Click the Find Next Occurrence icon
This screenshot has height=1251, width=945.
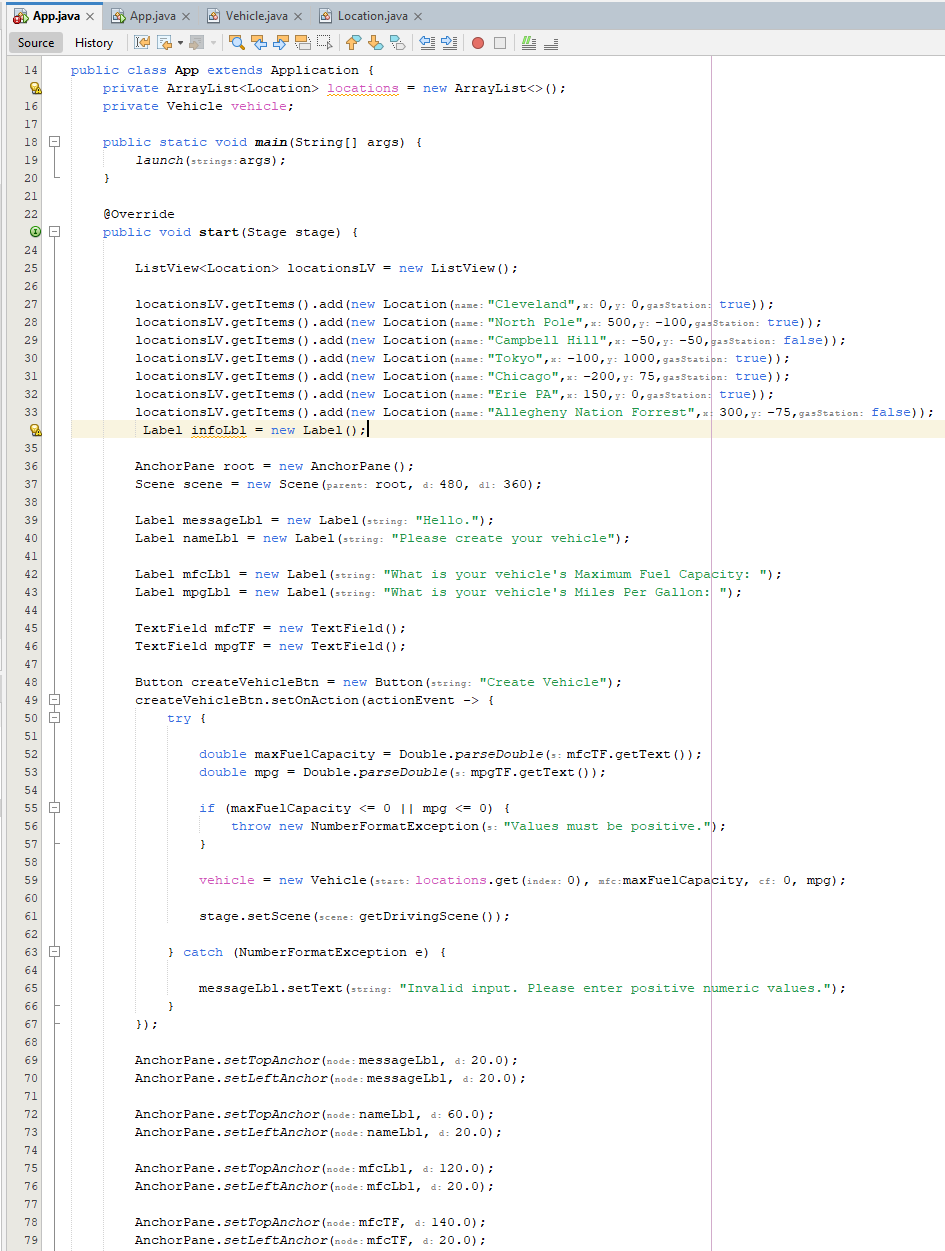[x=282, y=42]
